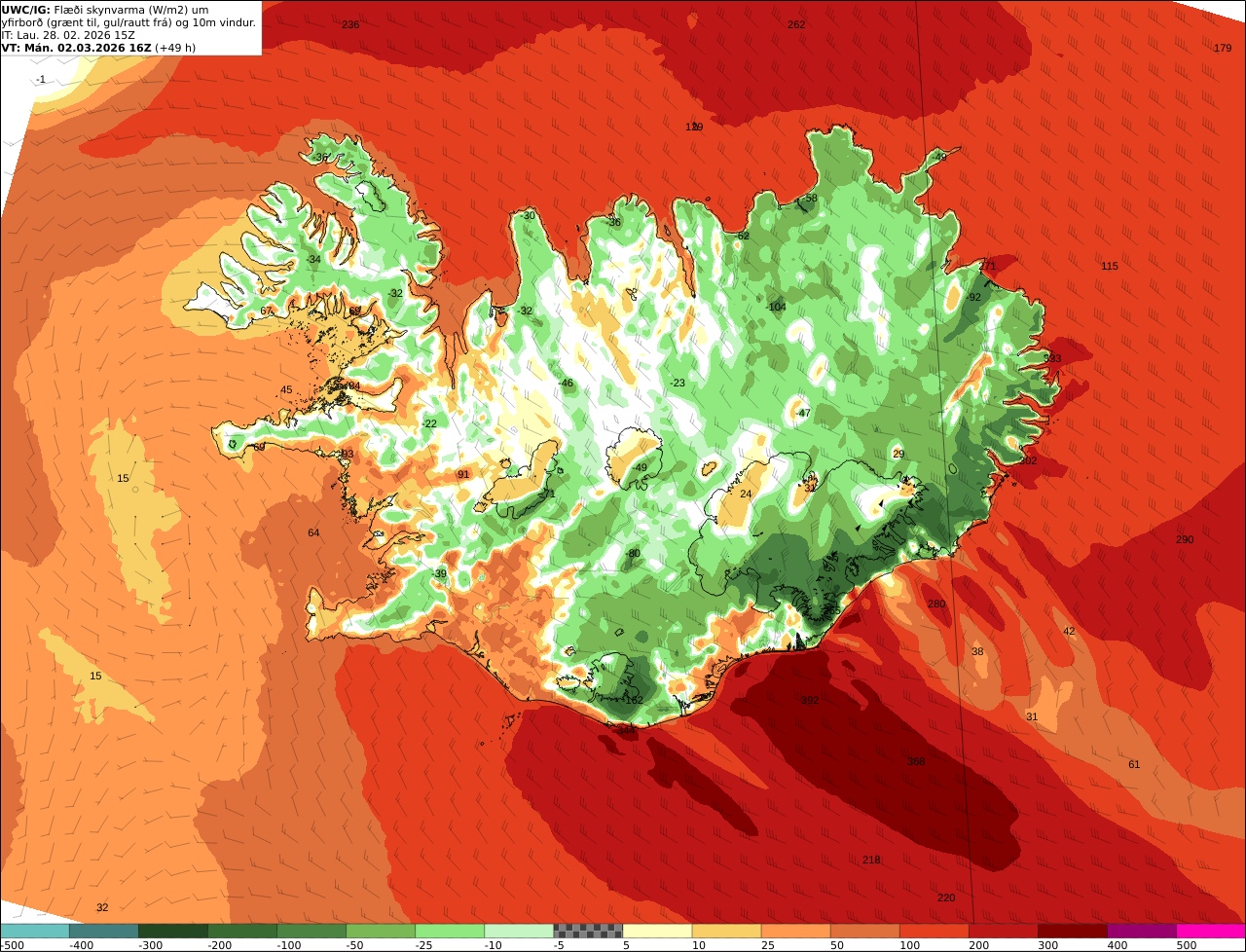Viewport: 1246px width, 952px height.
Task: Click the '-47' value in the eastern highlands
Action: (803, 413)
